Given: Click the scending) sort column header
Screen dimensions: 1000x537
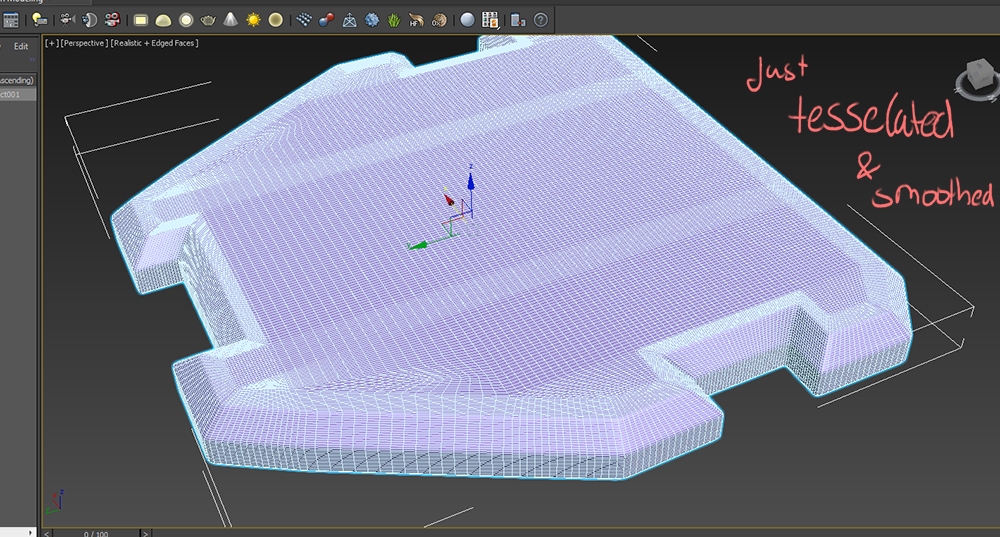Looking at the screenshot, I should tap(18, 80).
